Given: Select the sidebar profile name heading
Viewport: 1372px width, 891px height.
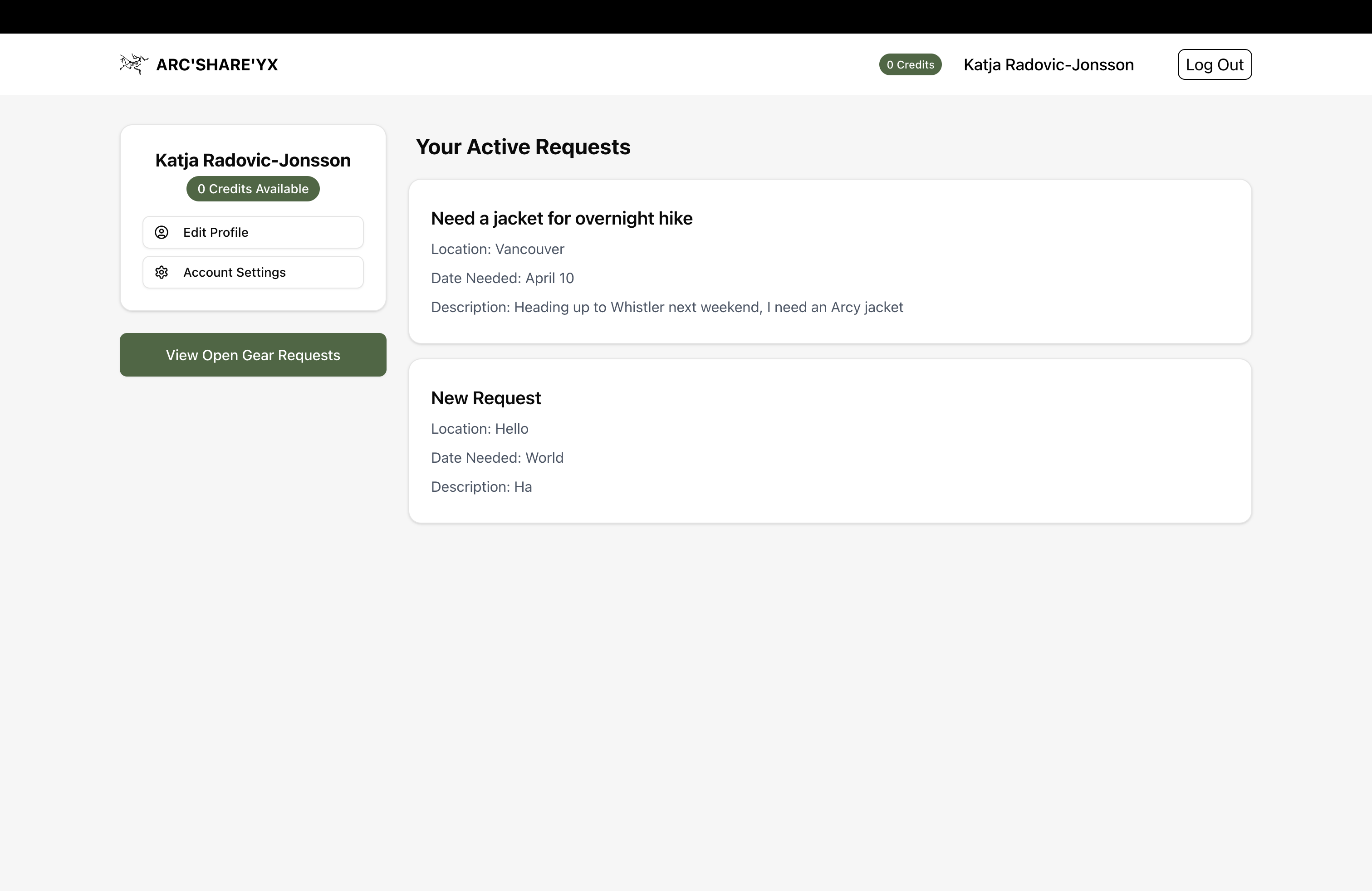Looking at the screenshot, I should coord(253,160).
